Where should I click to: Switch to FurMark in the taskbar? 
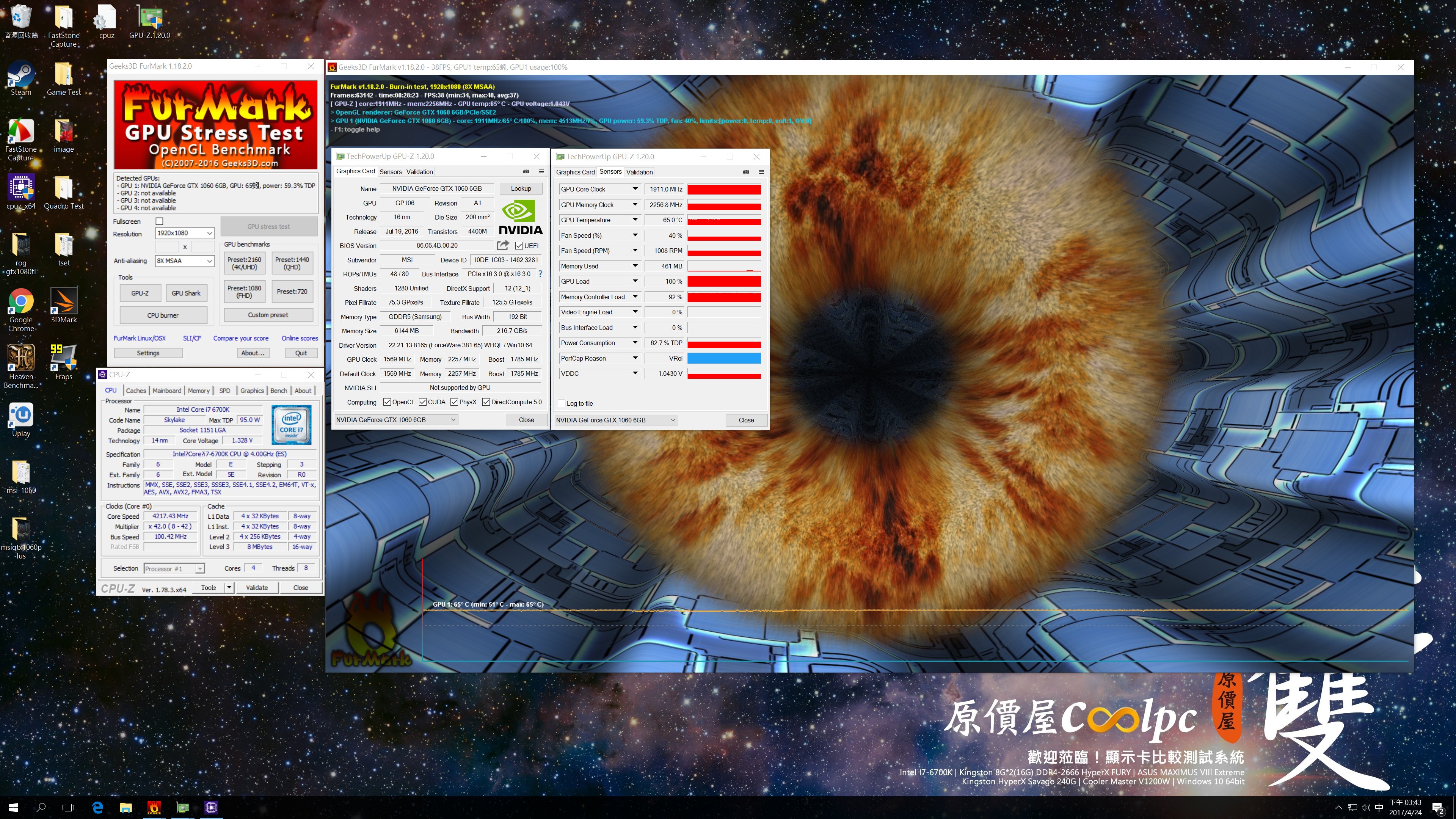tap(154, 807)
